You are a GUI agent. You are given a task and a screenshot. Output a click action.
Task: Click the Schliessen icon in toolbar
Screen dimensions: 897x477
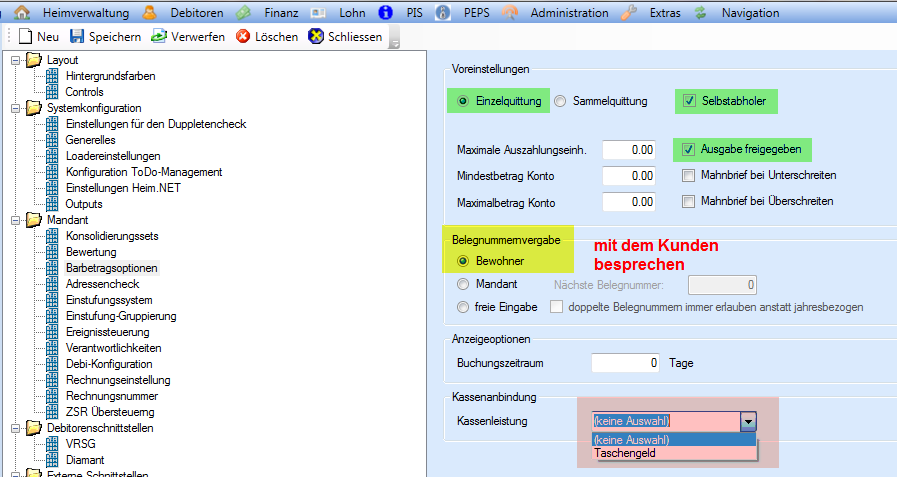click(316, 36)
